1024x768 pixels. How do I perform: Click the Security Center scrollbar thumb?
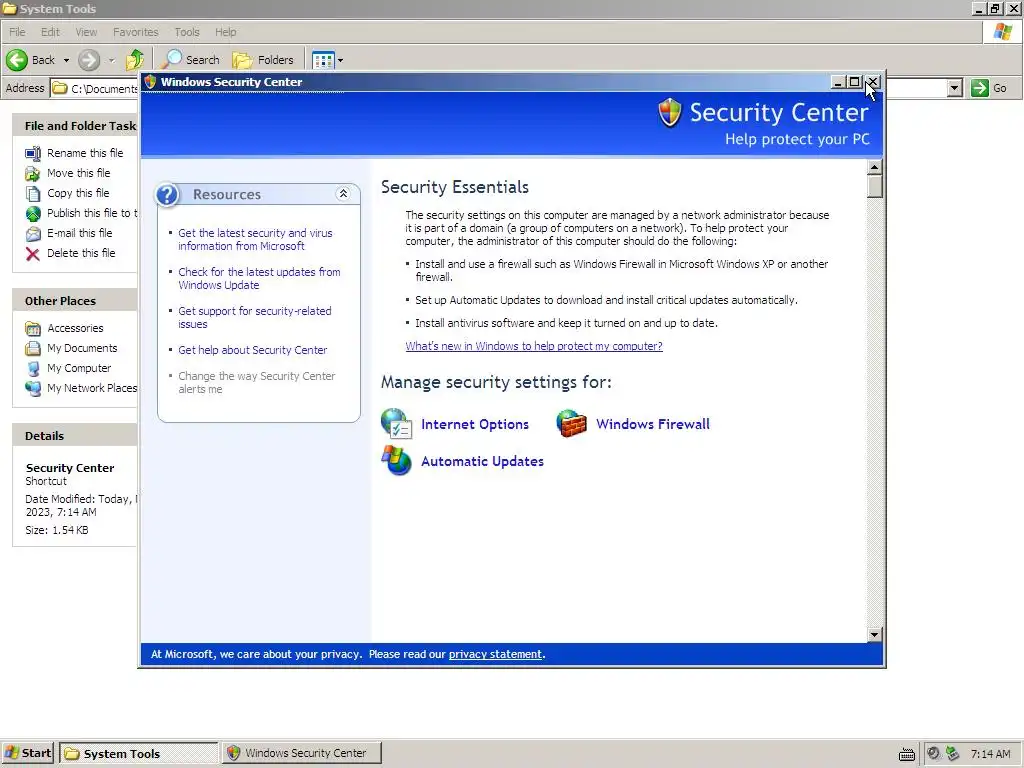pos(875,187)
